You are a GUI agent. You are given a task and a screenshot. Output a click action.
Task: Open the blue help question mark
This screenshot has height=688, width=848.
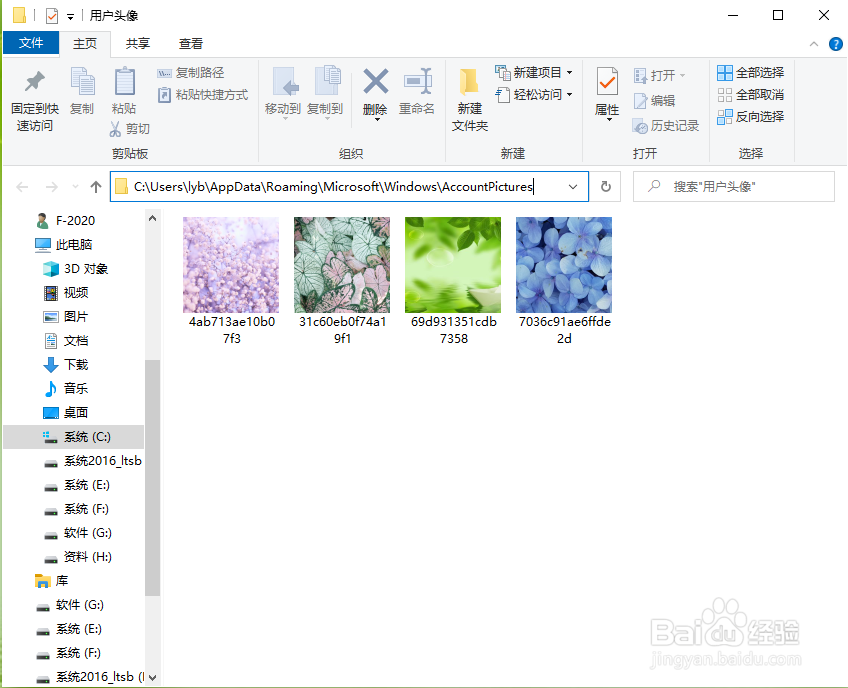pos(836,44)
